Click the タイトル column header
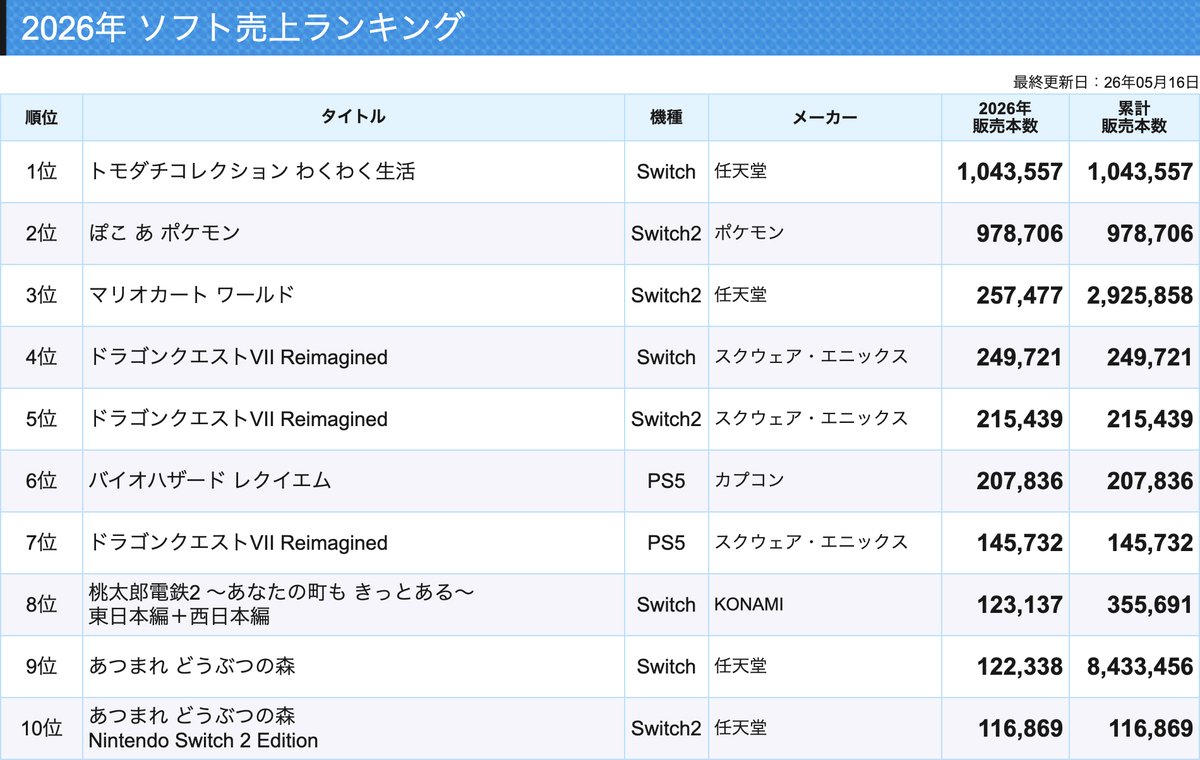The width and height of the screenshot is (1200, 760). coord(353,117)
